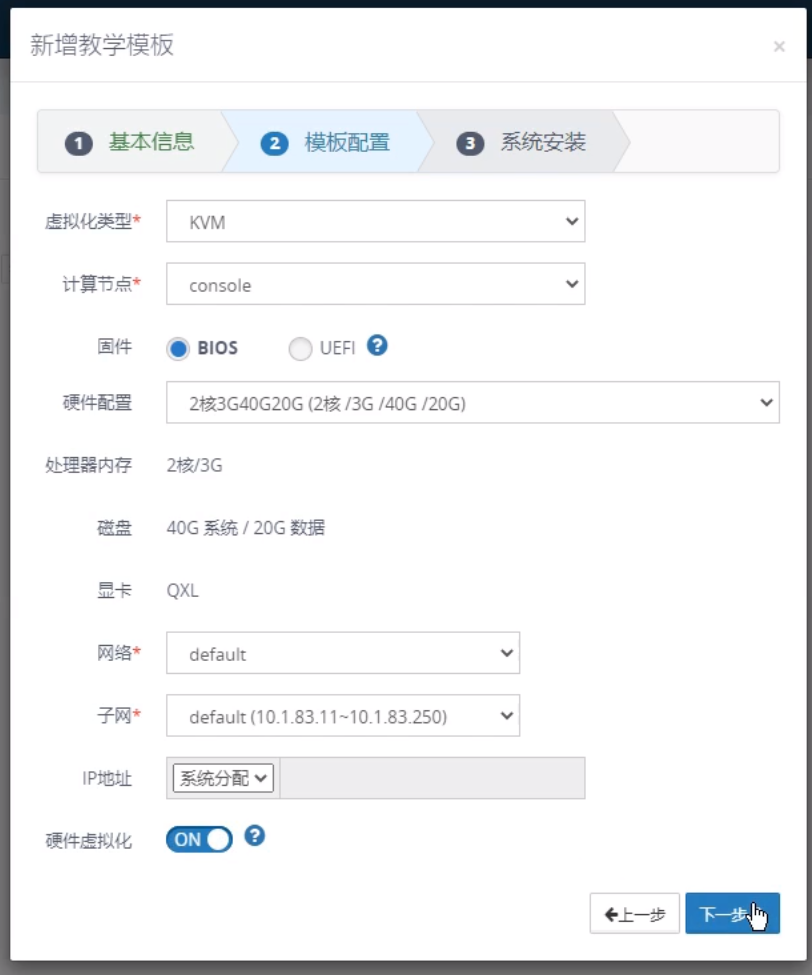Go to the 基本信息 step tab
This screenshot has width=812, height=975.
[x=151, y=142]
